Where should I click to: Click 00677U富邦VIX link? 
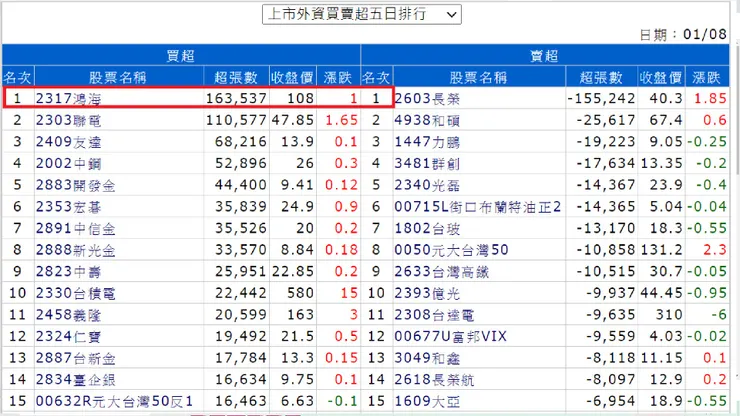click(451, 337)
